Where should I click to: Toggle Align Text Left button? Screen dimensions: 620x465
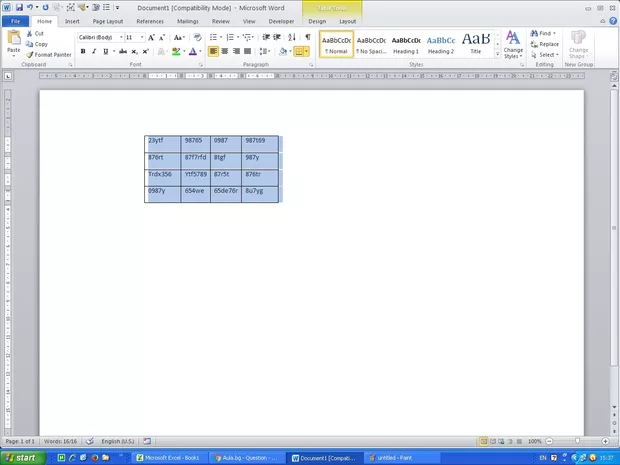[213, 51]
